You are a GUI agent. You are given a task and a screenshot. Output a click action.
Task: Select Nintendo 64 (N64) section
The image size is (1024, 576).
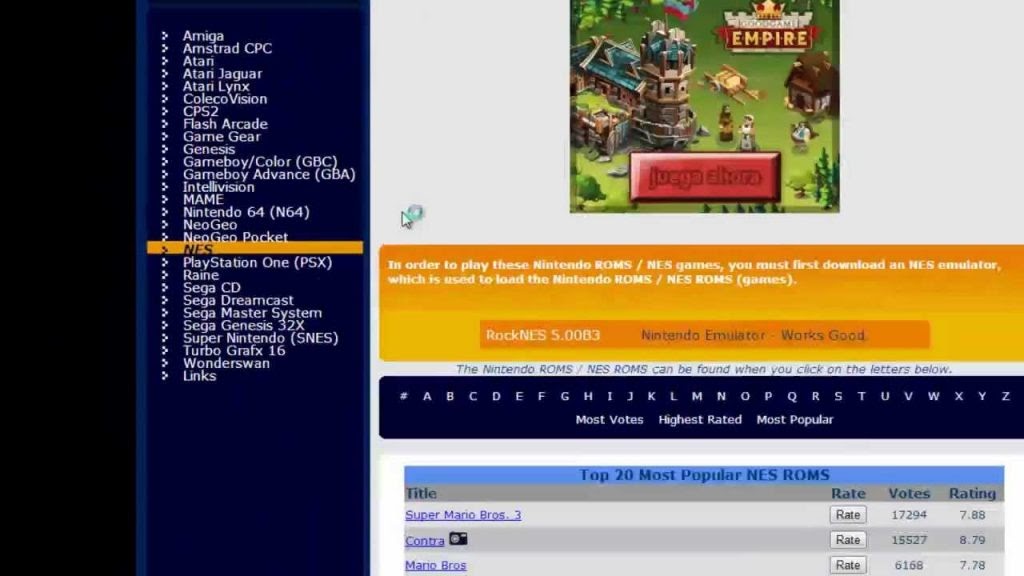coord(246,212)
